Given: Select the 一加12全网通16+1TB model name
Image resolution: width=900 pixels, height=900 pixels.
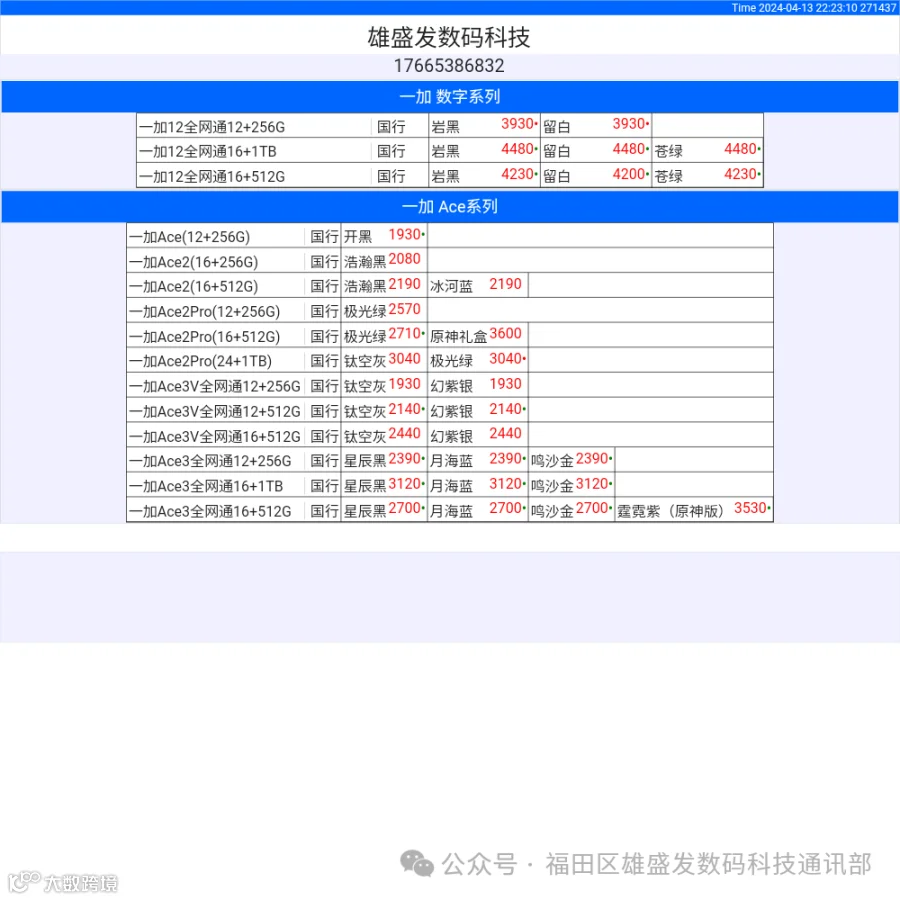Looking at the screenshot, I should [208, 152].
